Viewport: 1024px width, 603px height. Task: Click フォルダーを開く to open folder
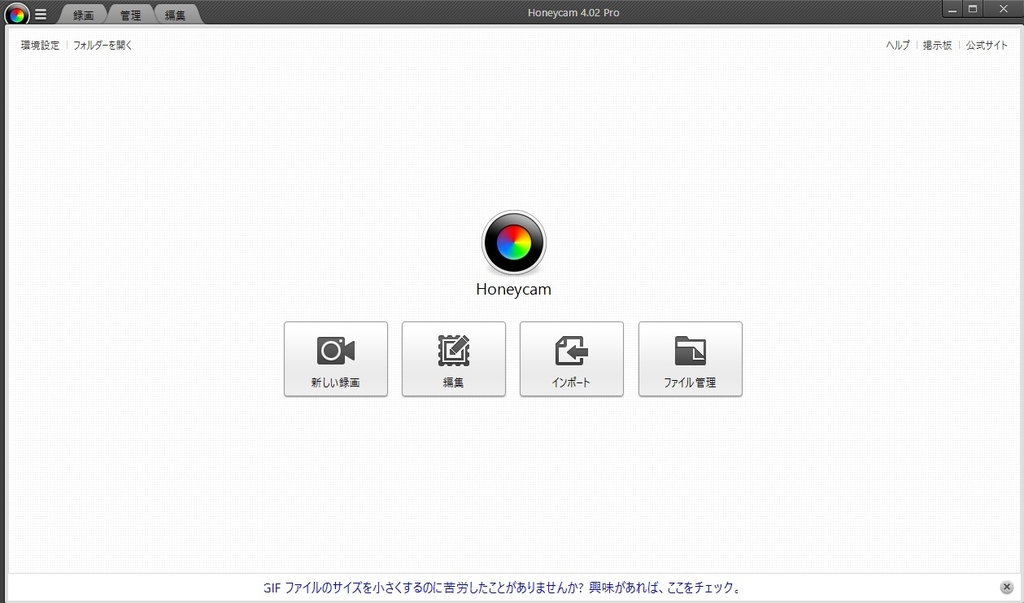click(x=102, y=45)
